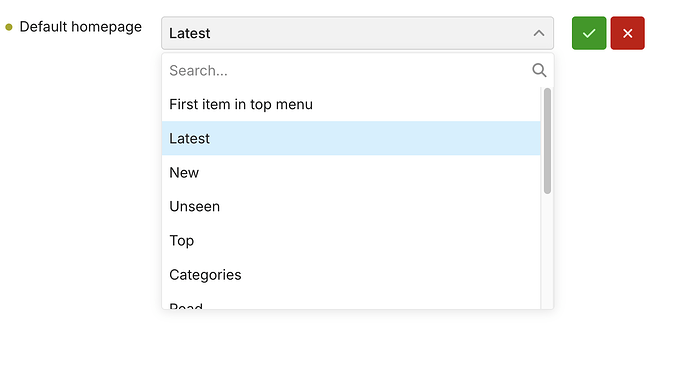Focus the Search... filter field
690x372 pixels.
pyautogui.click(x=350, y=70)
